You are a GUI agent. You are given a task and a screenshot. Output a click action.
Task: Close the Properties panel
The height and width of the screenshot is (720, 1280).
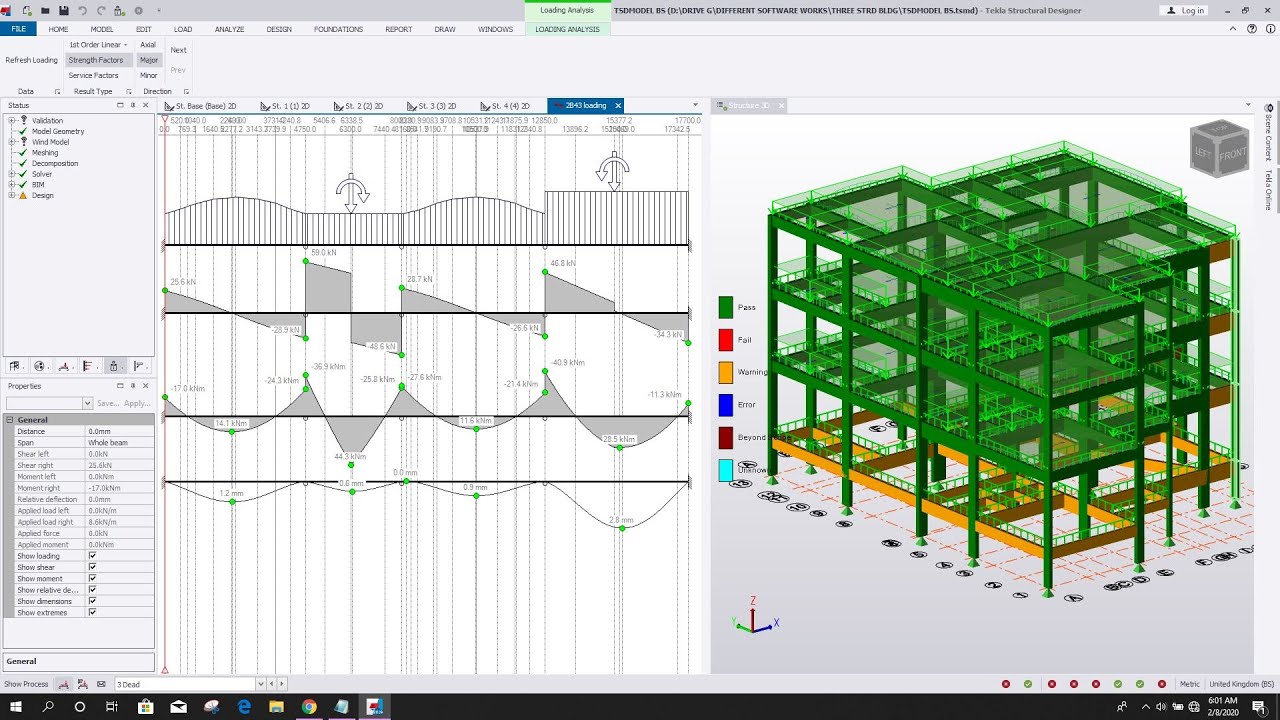click(146, 386)
